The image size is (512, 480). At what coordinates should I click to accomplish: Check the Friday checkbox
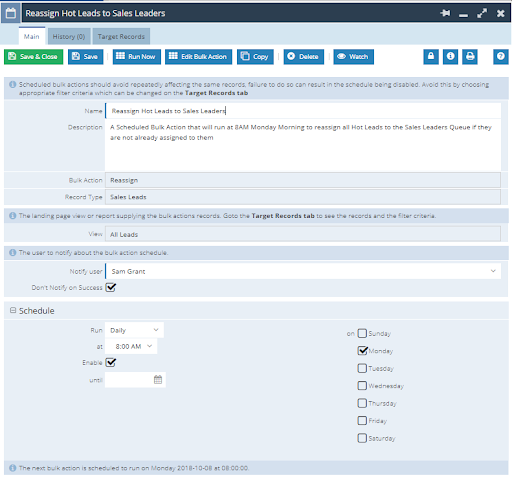click(x=362, y=420)
